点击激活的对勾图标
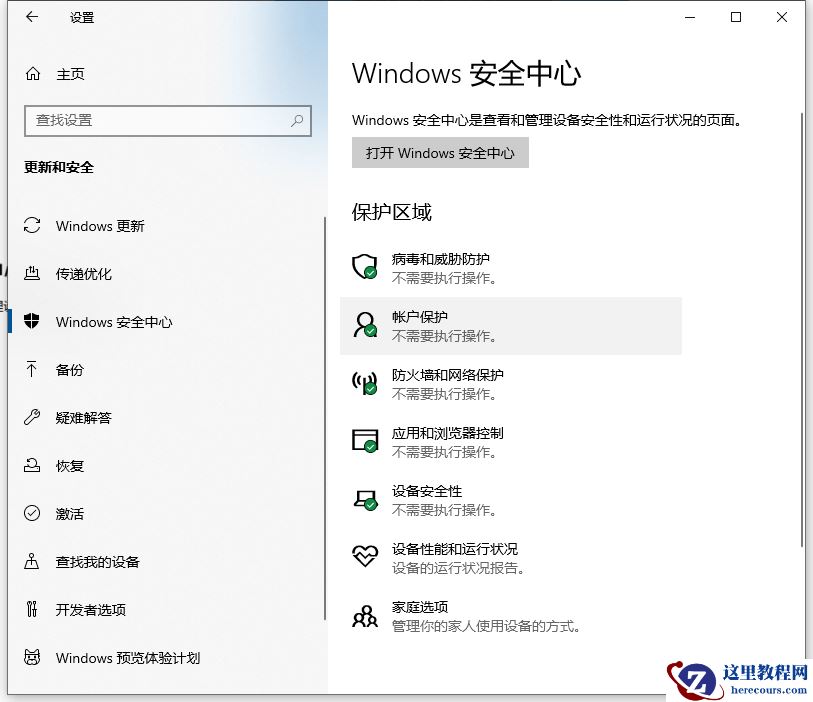Viewport: 813px width, 702px height. coord(30,514)
